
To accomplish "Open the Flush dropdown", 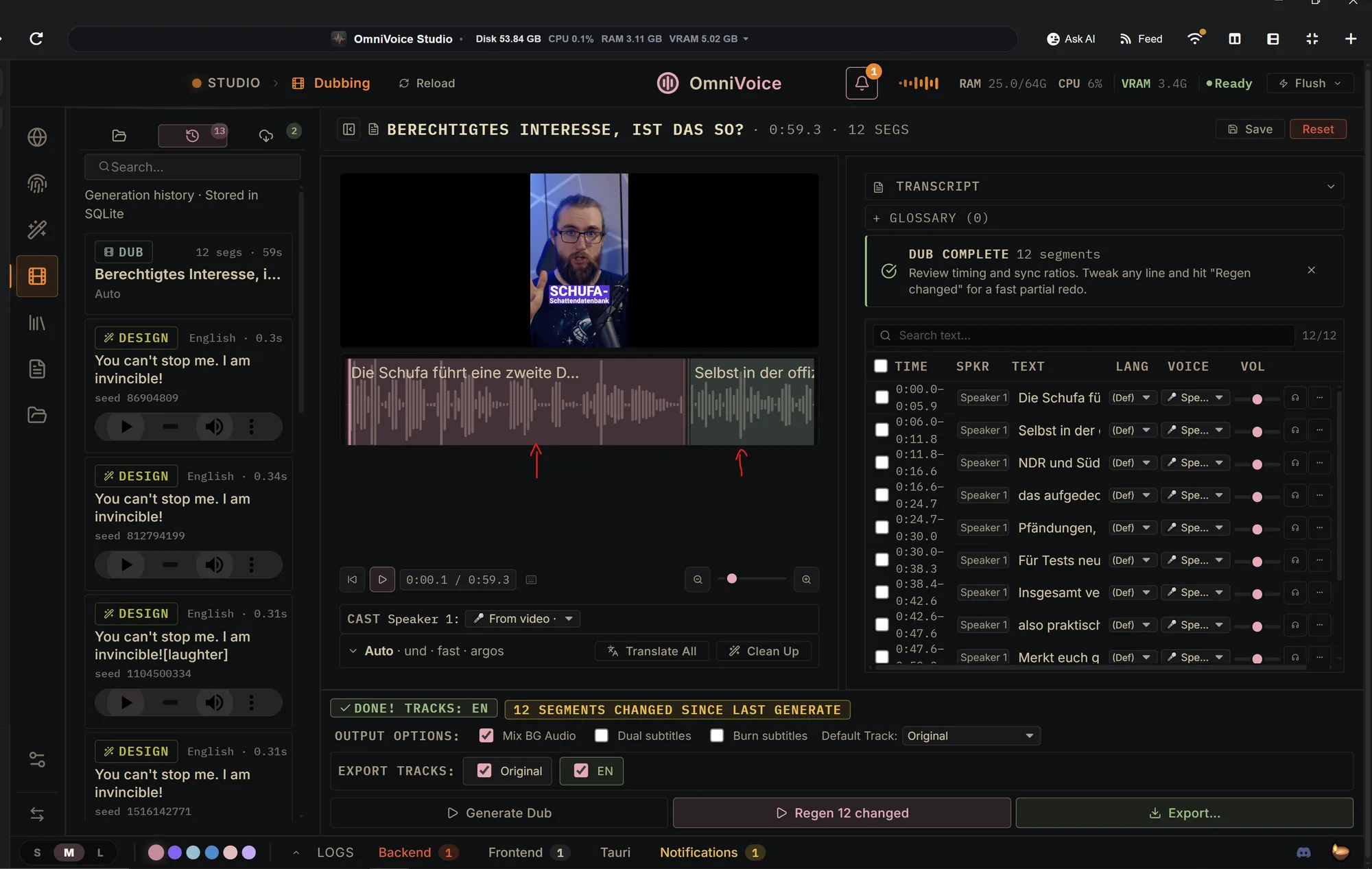I will coord(1310,83).
